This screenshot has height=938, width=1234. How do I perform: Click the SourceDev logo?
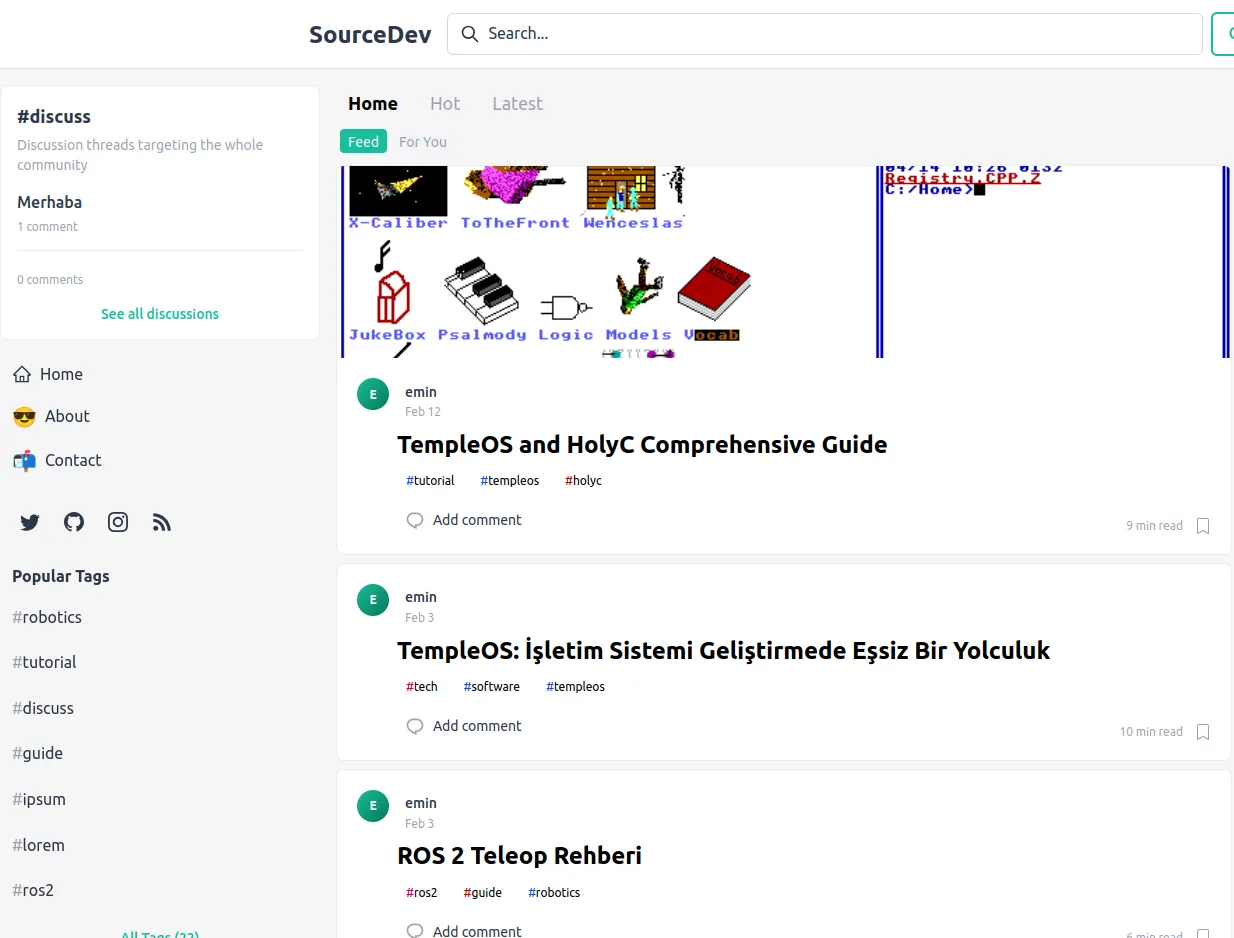coord(370,33)
